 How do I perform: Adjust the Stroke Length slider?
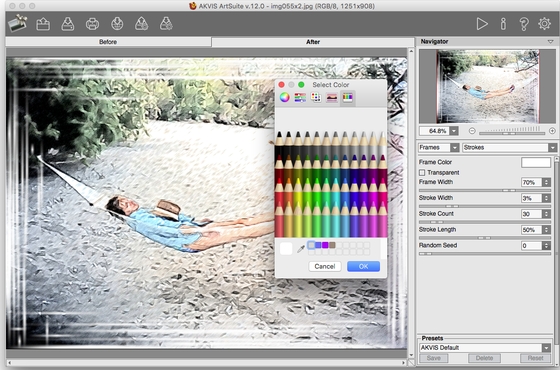(x=485, y=238)
